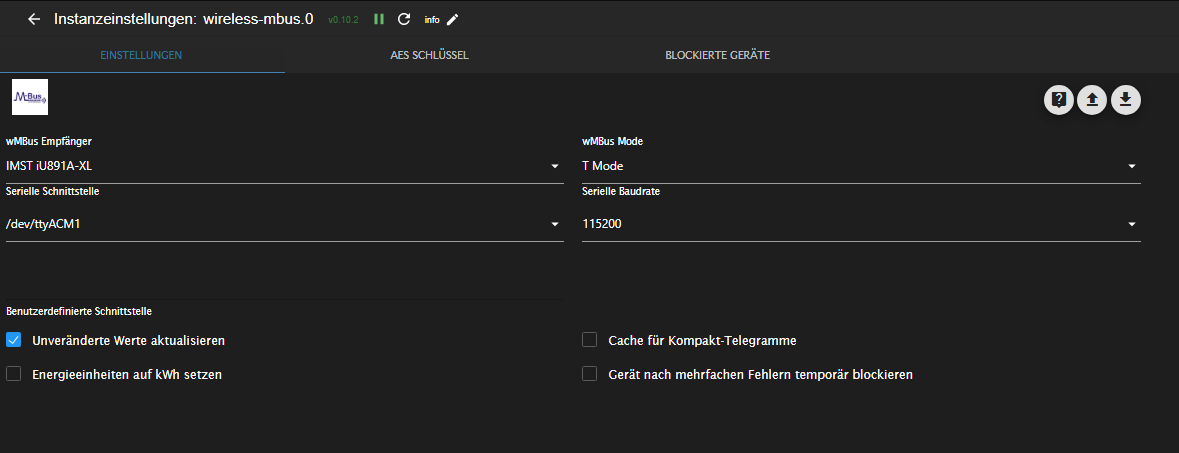Screen dimensions: 1179x453
Task: Pause the wireless-mbus.0 instance
Action: [379, 19]
